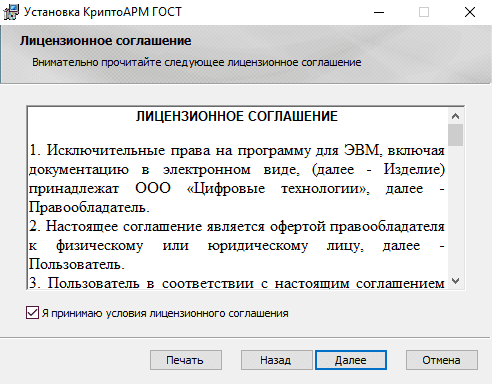The height and width of the screenshot is (384, 492).
Task: Click the installer icon in the title bar
Action: (11, 12)
